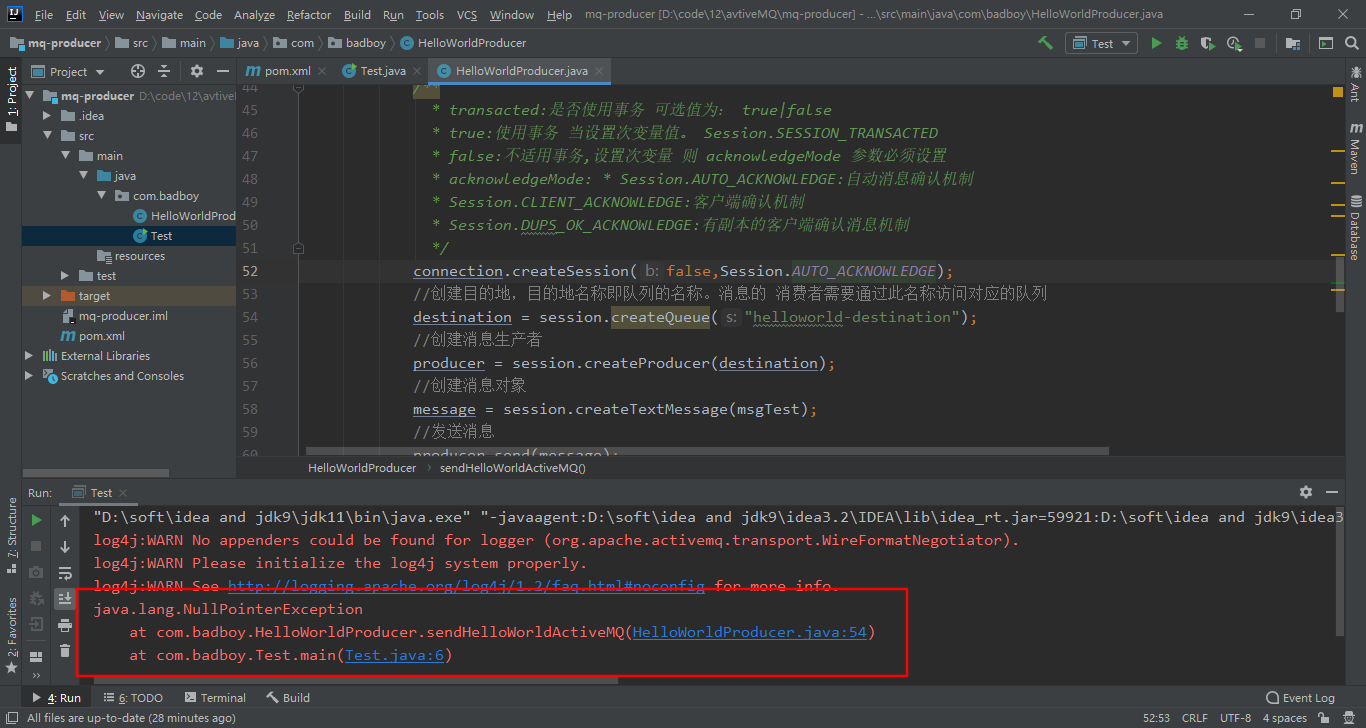This screenshot has height=728, width=1366.
Task: Open the TODO tool window tab
Action: 133,697
